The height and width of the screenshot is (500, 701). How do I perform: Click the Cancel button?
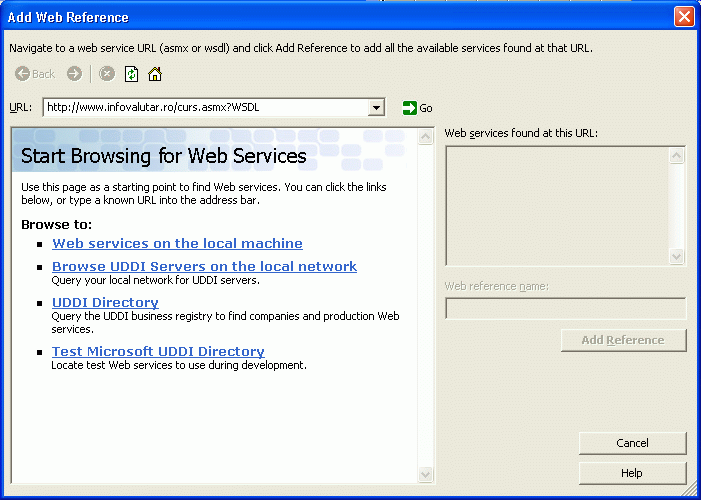click(x=633, y=443)
